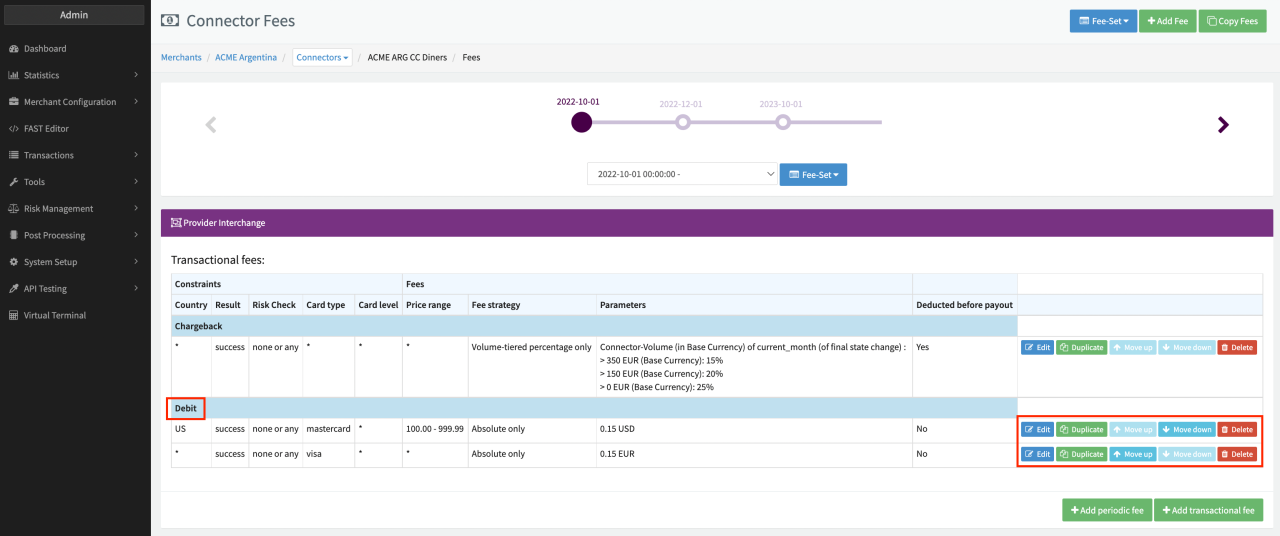Click the API Testing rocket icon
Image resolution: width=1280 pixels, height=536 pixels.
tap(14, 289)
